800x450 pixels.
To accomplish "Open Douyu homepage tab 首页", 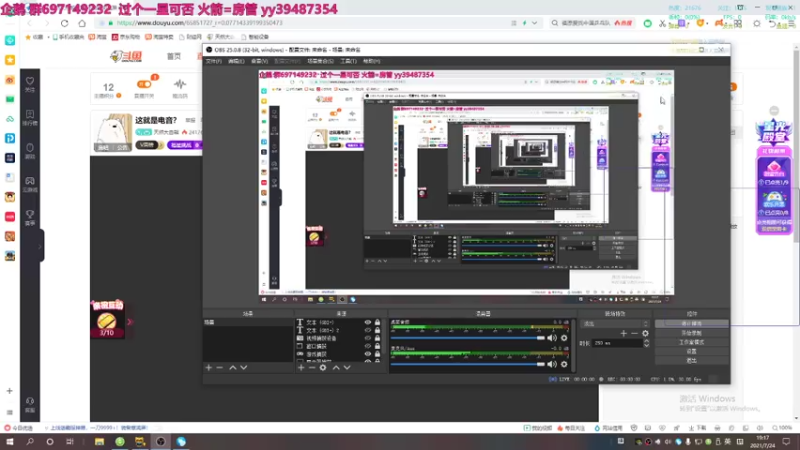I will click(173, 56).
